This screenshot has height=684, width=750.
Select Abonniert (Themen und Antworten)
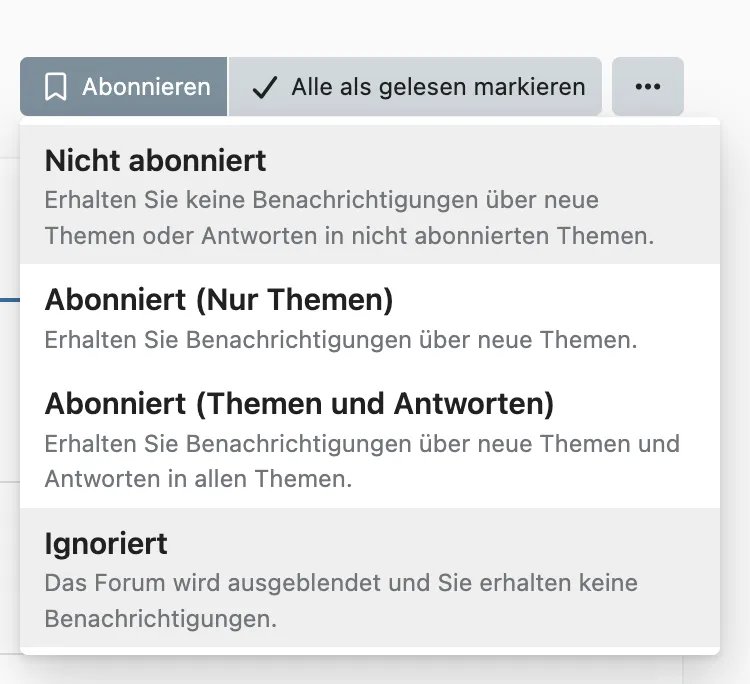click(x=370, y=438)
